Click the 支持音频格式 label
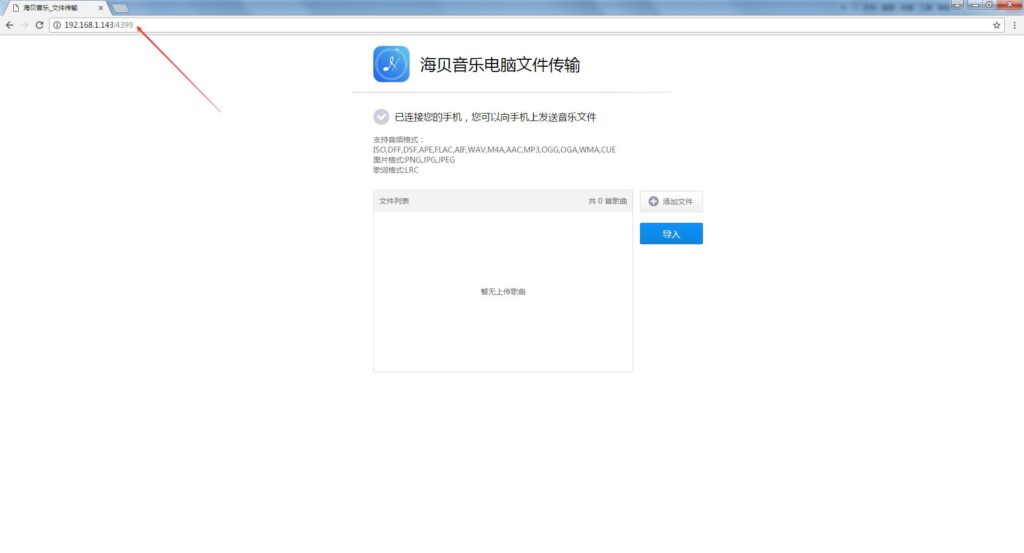 tap(398, 140)
